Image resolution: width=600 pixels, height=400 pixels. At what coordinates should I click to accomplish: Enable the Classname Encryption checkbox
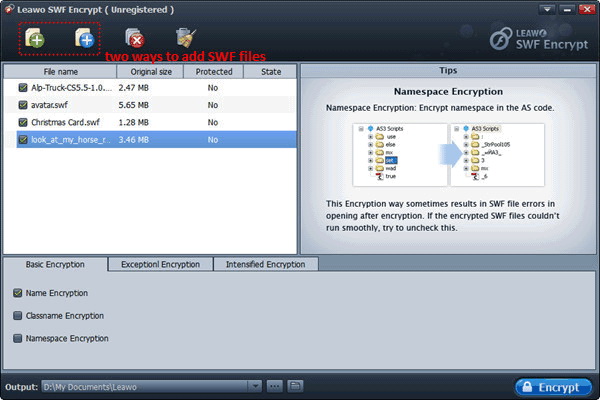(18, 316)
